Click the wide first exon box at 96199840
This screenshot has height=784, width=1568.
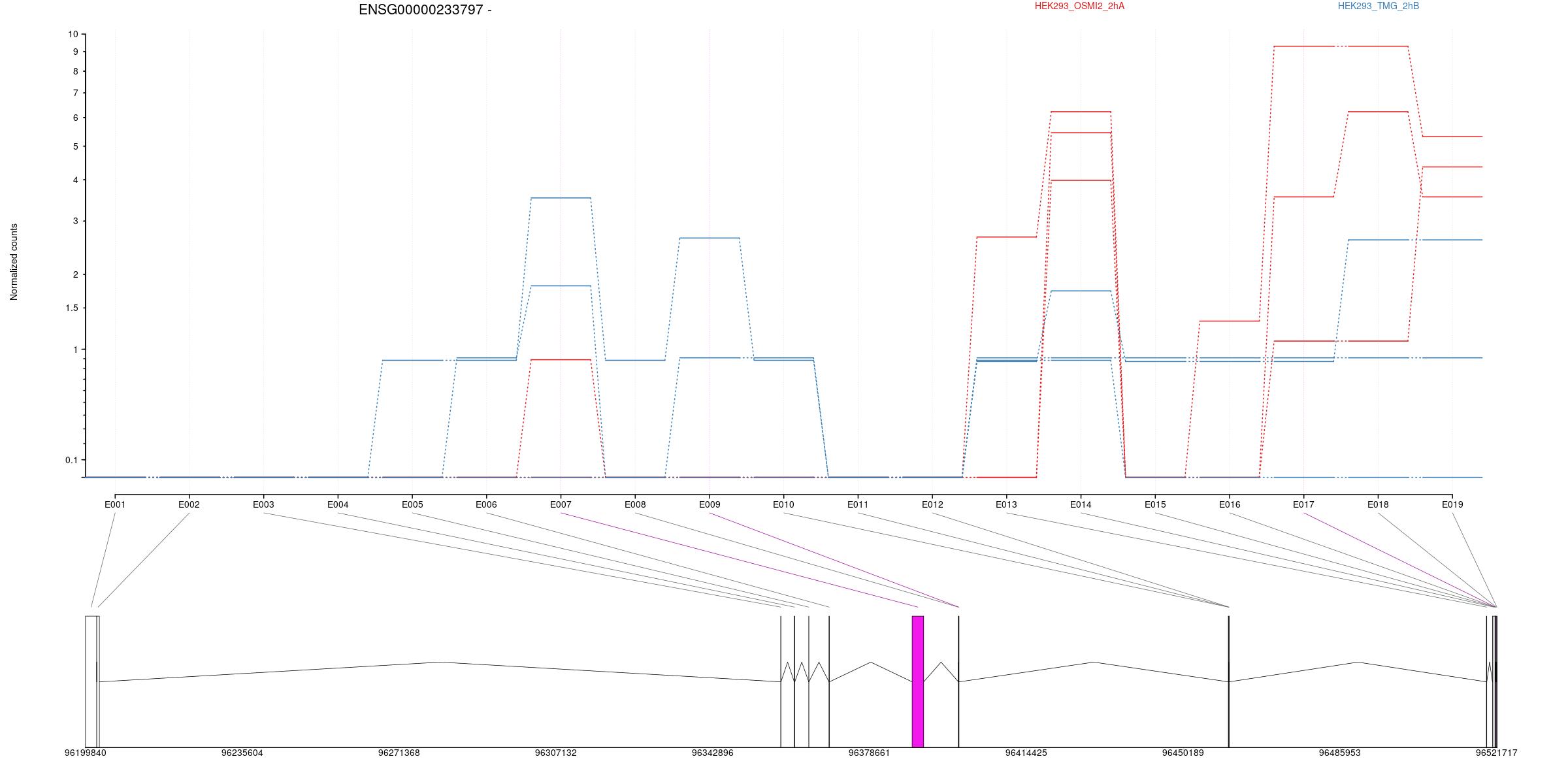(x=91, y=681)
